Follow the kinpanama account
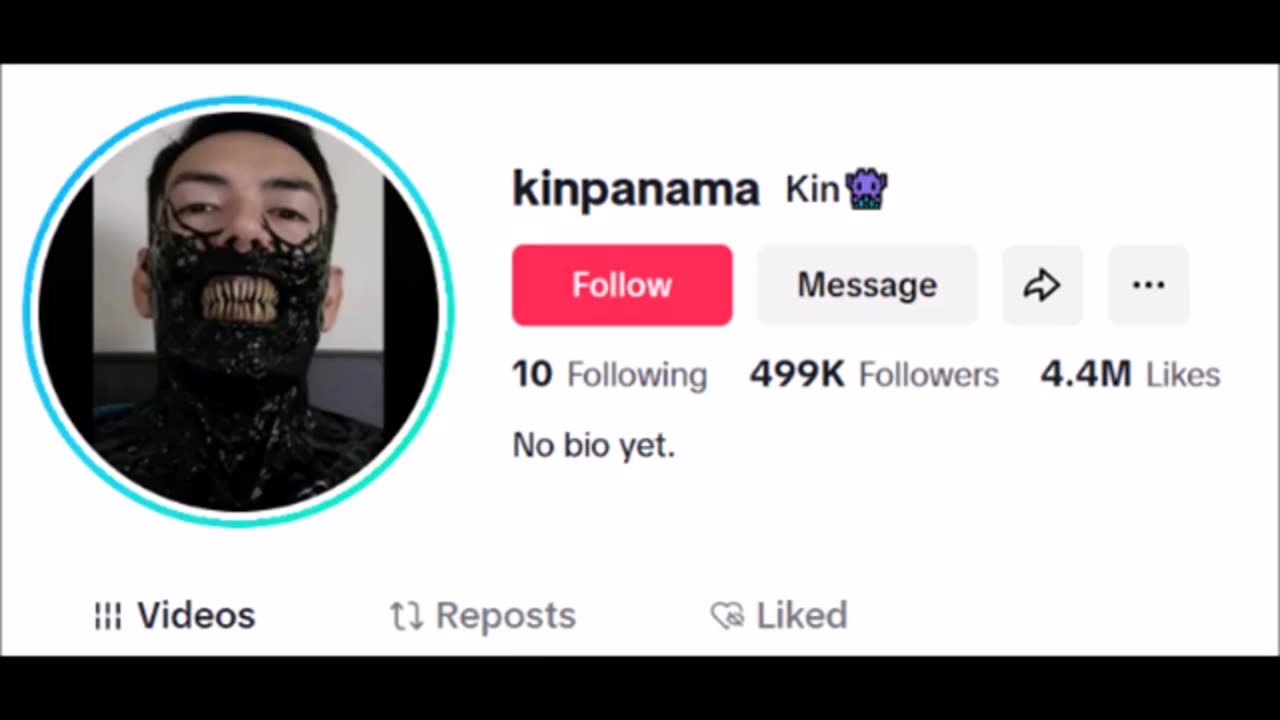The image size is (1280, 720). 622,285
